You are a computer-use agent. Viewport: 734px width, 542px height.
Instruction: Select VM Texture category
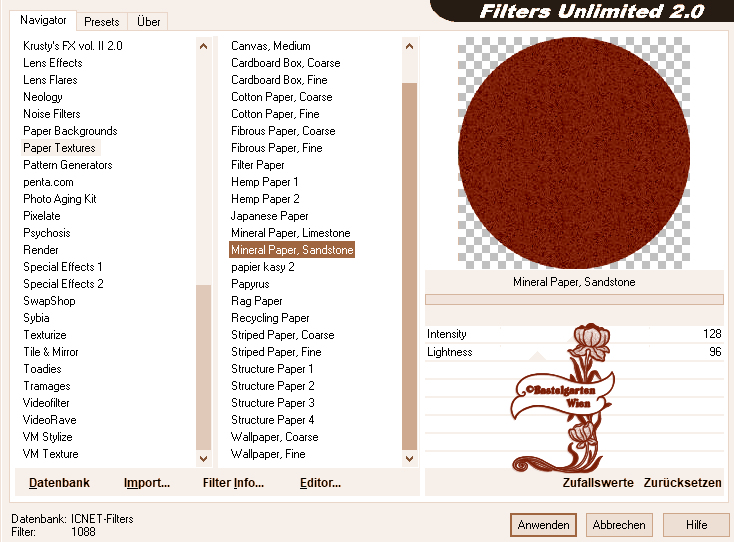(50, 454)
